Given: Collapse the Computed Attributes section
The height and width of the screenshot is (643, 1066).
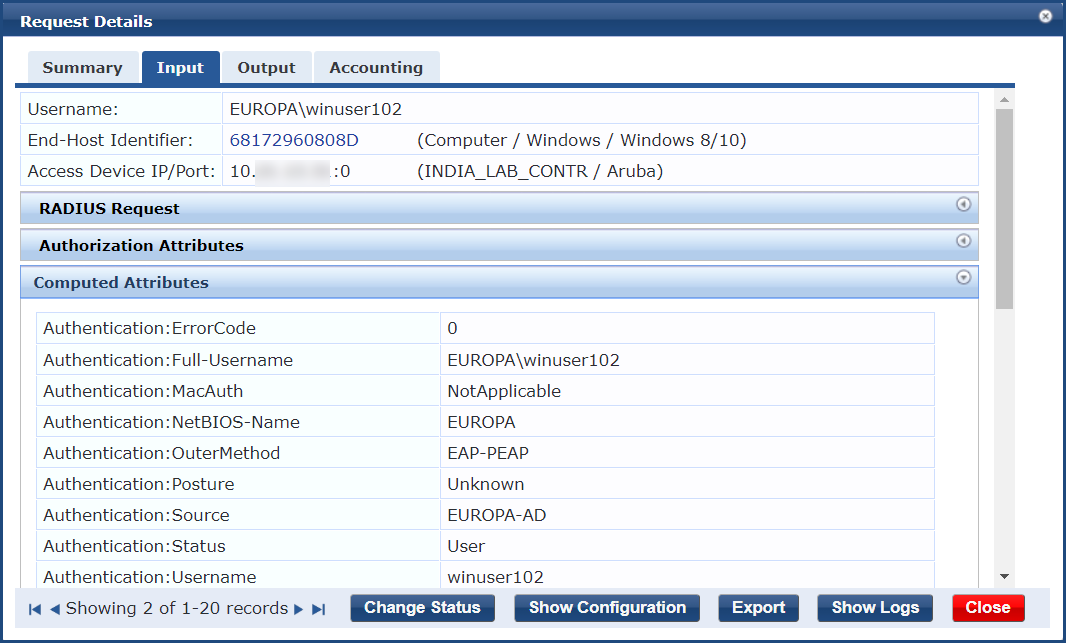Looking at the screenshot, I should (x=499, y=282).
